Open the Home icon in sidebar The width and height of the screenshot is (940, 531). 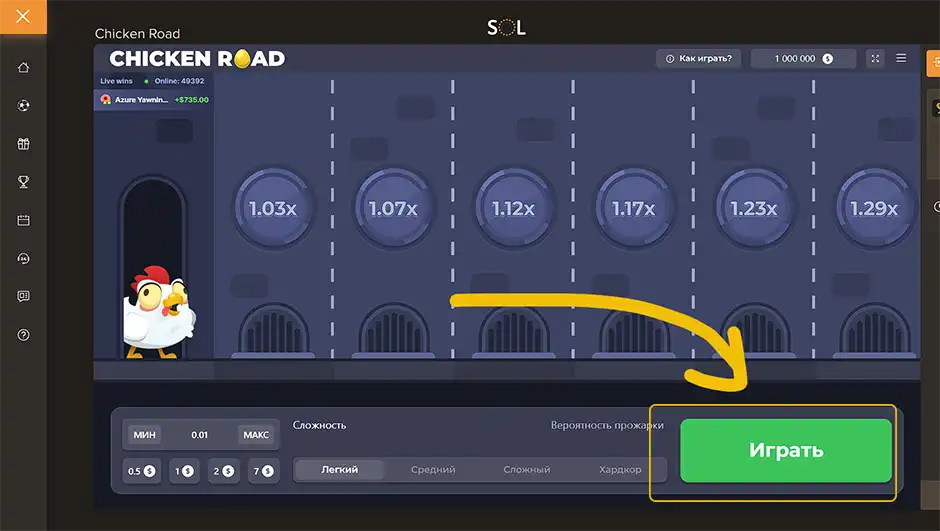23,67
